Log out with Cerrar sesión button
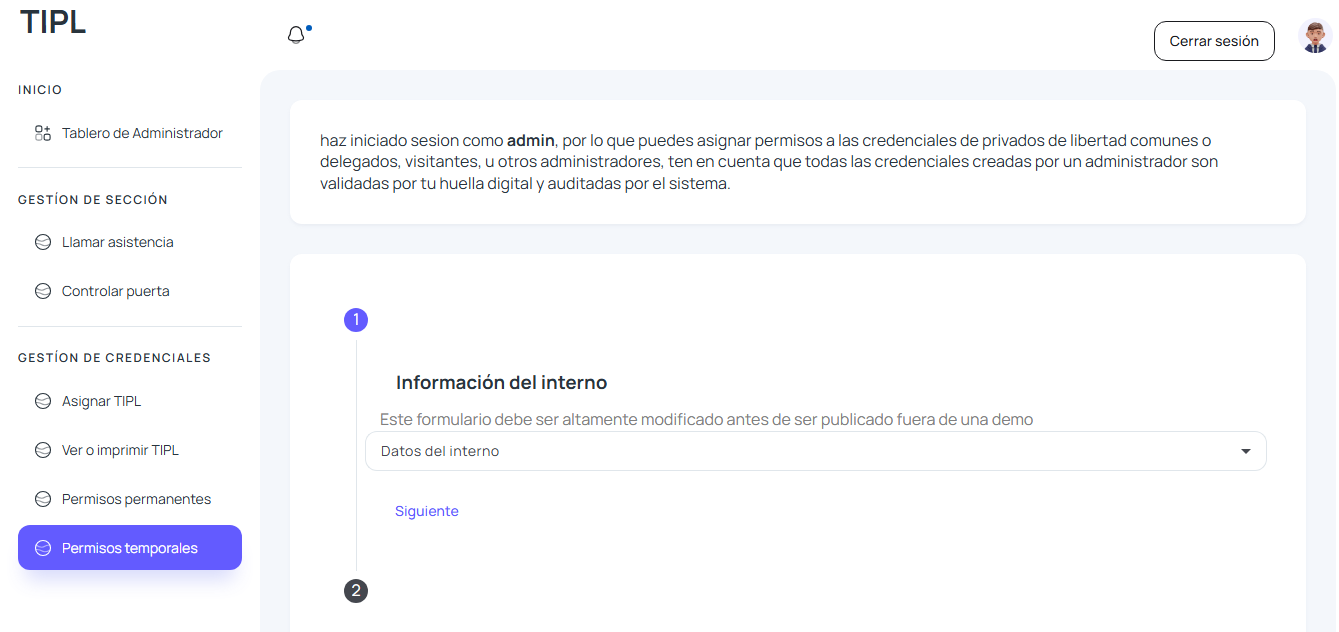This screenshot has width=1339, height=632. pos(1214,41)
